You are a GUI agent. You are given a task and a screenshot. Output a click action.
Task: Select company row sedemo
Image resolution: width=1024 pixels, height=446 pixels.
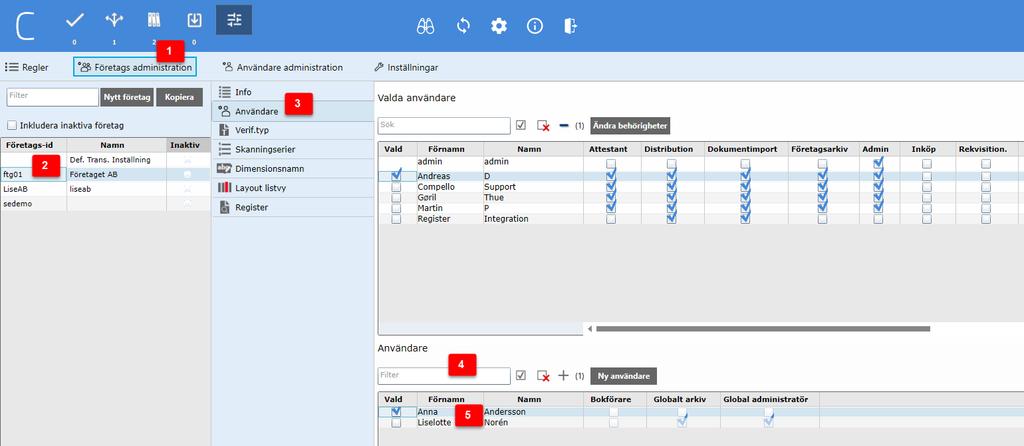tap(105, 204)
